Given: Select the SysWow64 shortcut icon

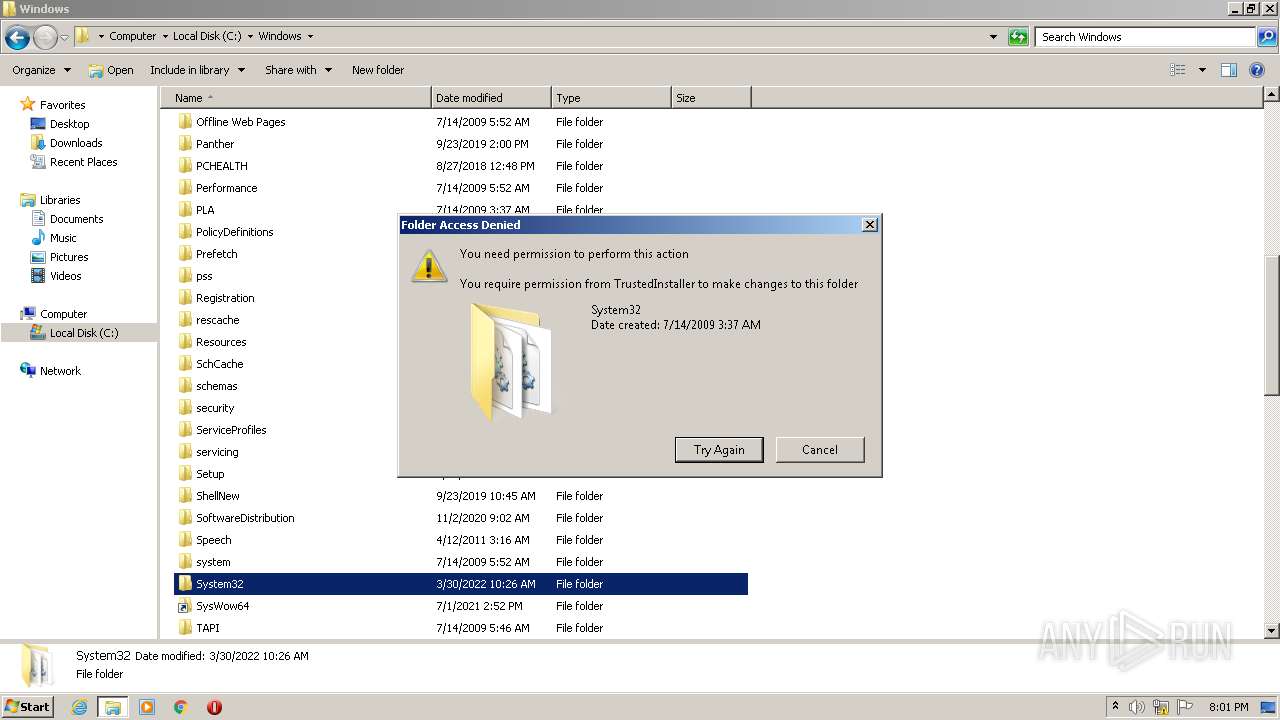Looking at the screenshot, I should [x=185, y=606].
